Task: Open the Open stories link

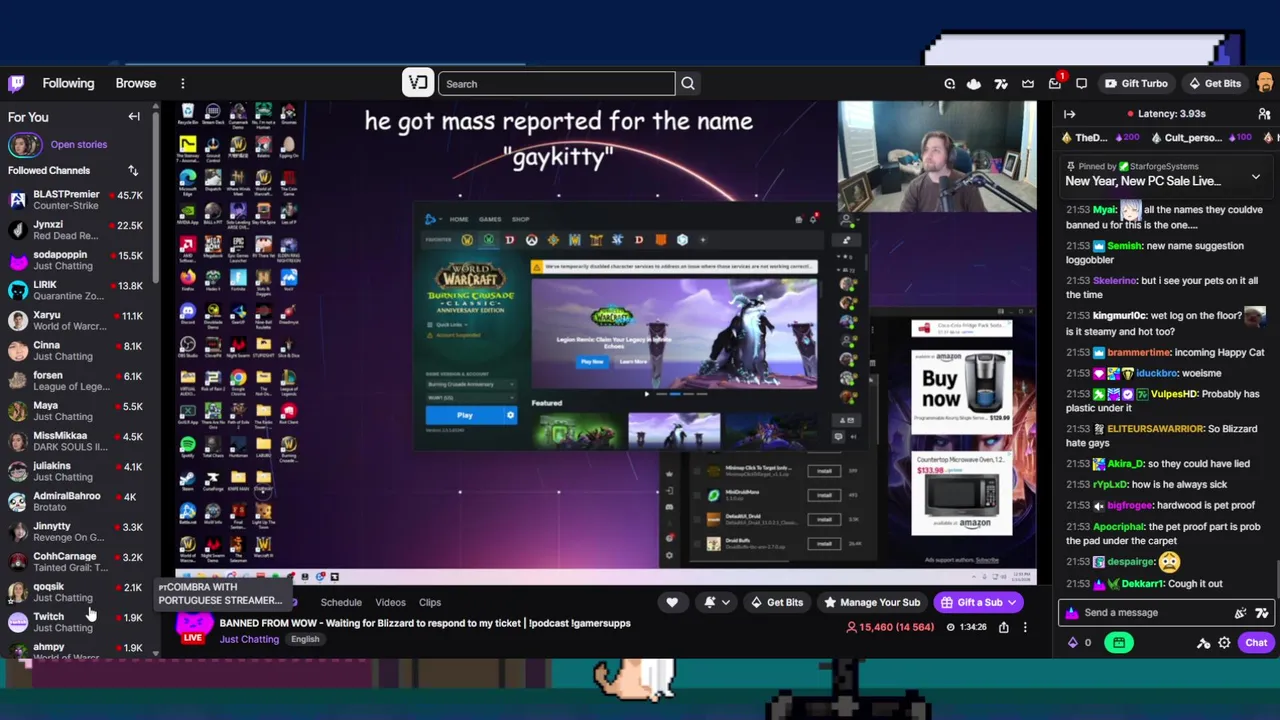Action: pyautogui.click(x=78, y=145)
